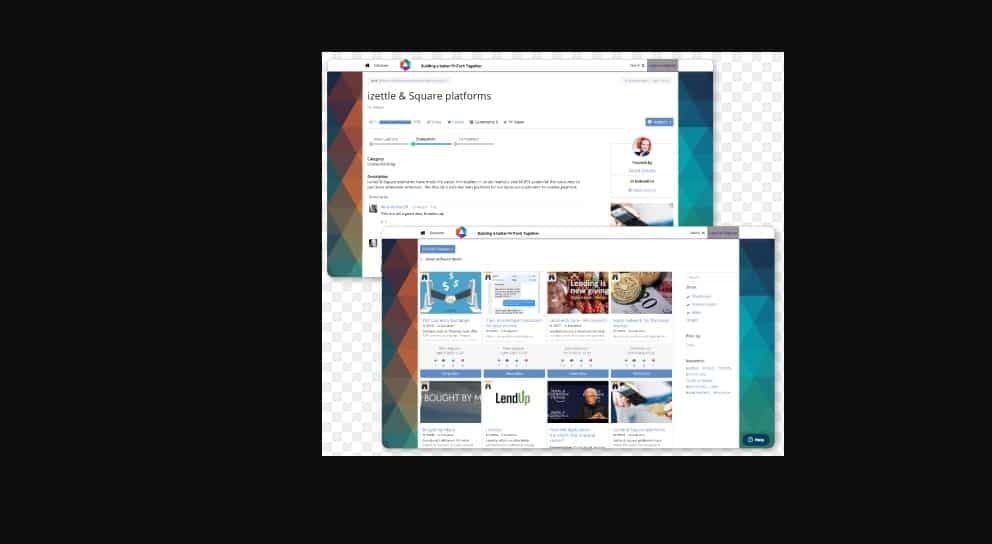This screenshot has height=544, width=992.
Task: Click the blue button under the handshake card
Action: click(450, 373)
